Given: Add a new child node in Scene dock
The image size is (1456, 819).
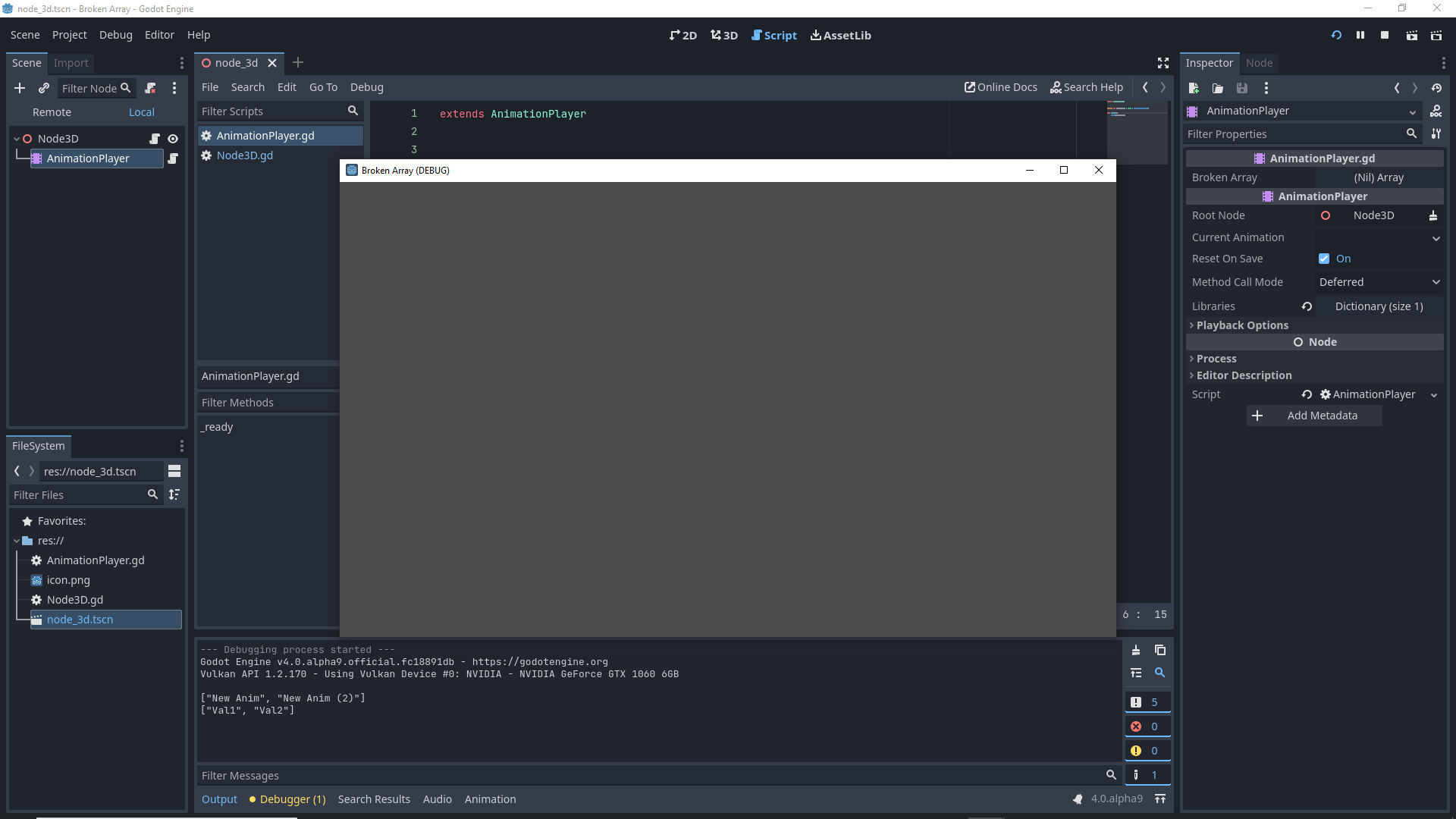Looking at the screenshot, I should pyautogui.click(x=19, y=88).
